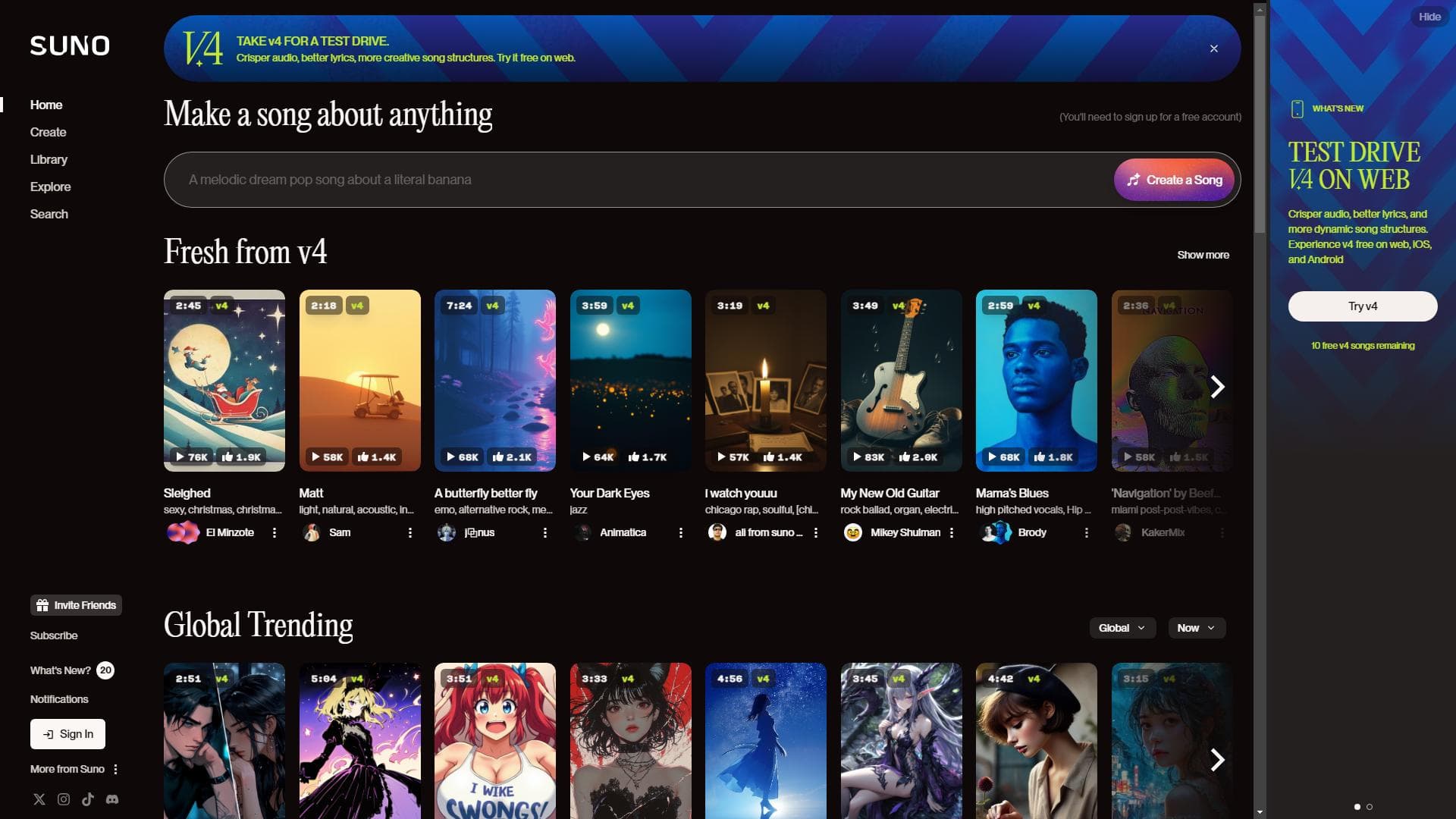Click the 'My New Old Guitar' title
The height and width of the screenshot is (819, 1456).
click(x=890, y=494)
